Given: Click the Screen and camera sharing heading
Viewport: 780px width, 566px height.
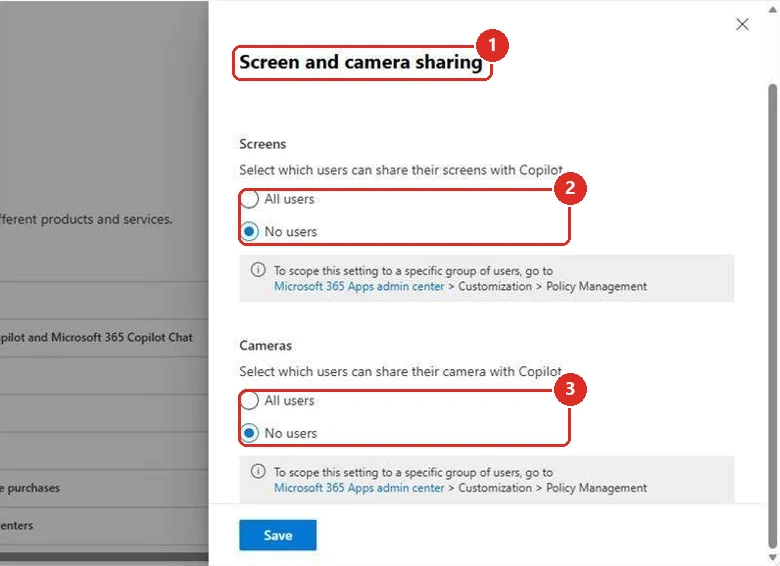Looking at the screenshot, I should click(361, 62).
